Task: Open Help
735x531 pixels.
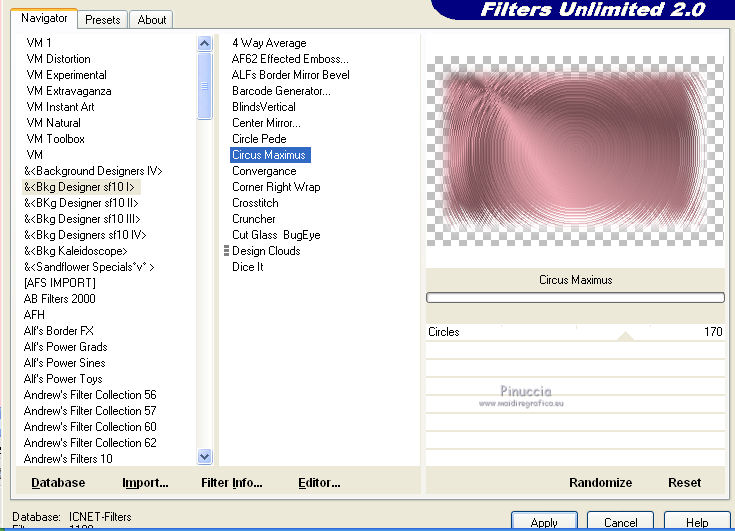Action: (x=697, y=522)
